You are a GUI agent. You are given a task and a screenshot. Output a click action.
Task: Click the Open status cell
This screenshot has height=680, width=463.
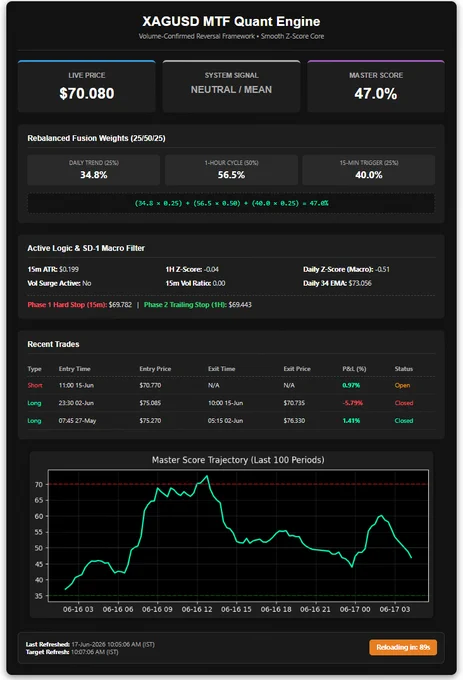coord(402,385)
